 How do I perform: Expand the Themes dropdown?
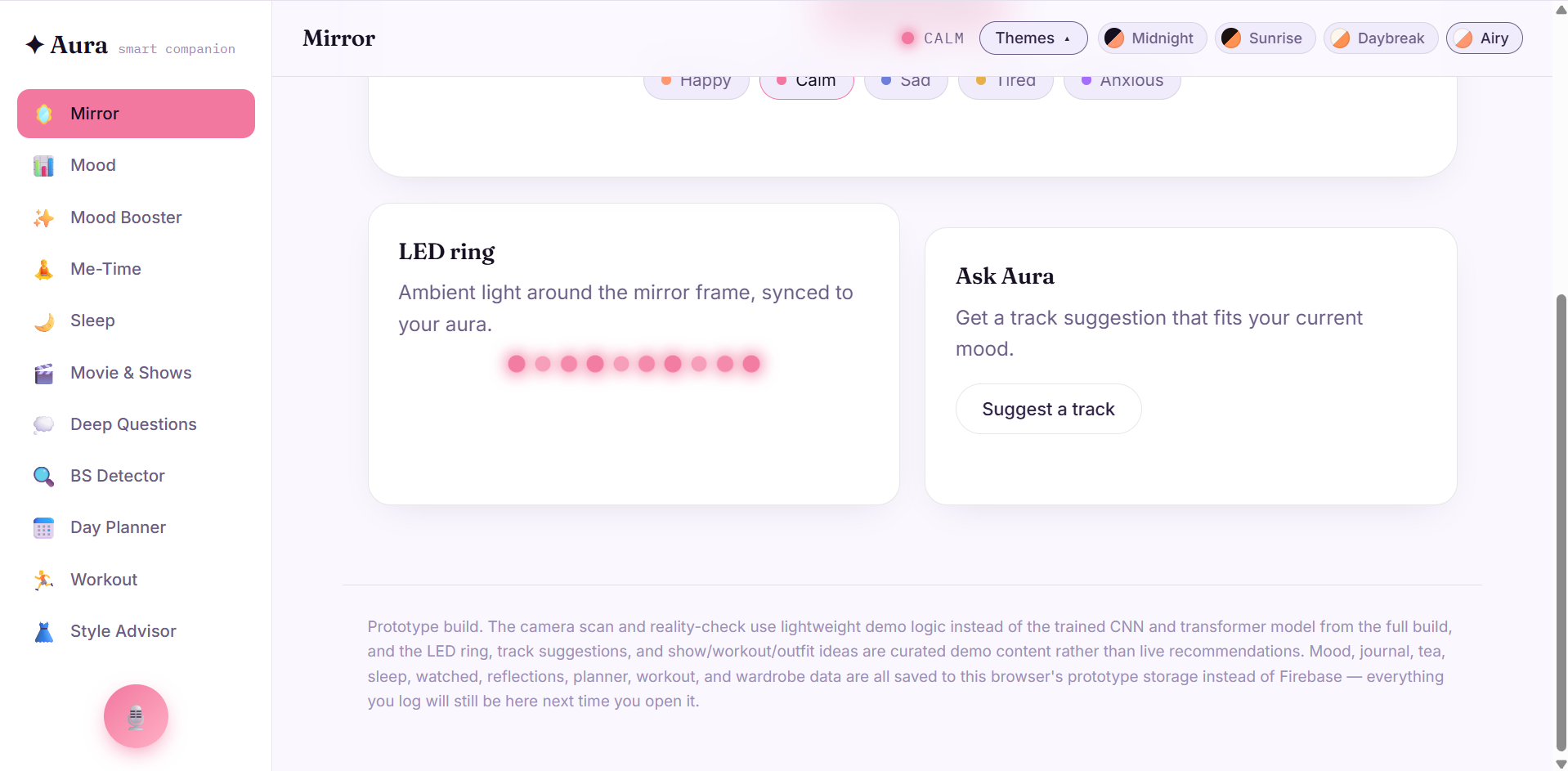(x=1033, y=38)
